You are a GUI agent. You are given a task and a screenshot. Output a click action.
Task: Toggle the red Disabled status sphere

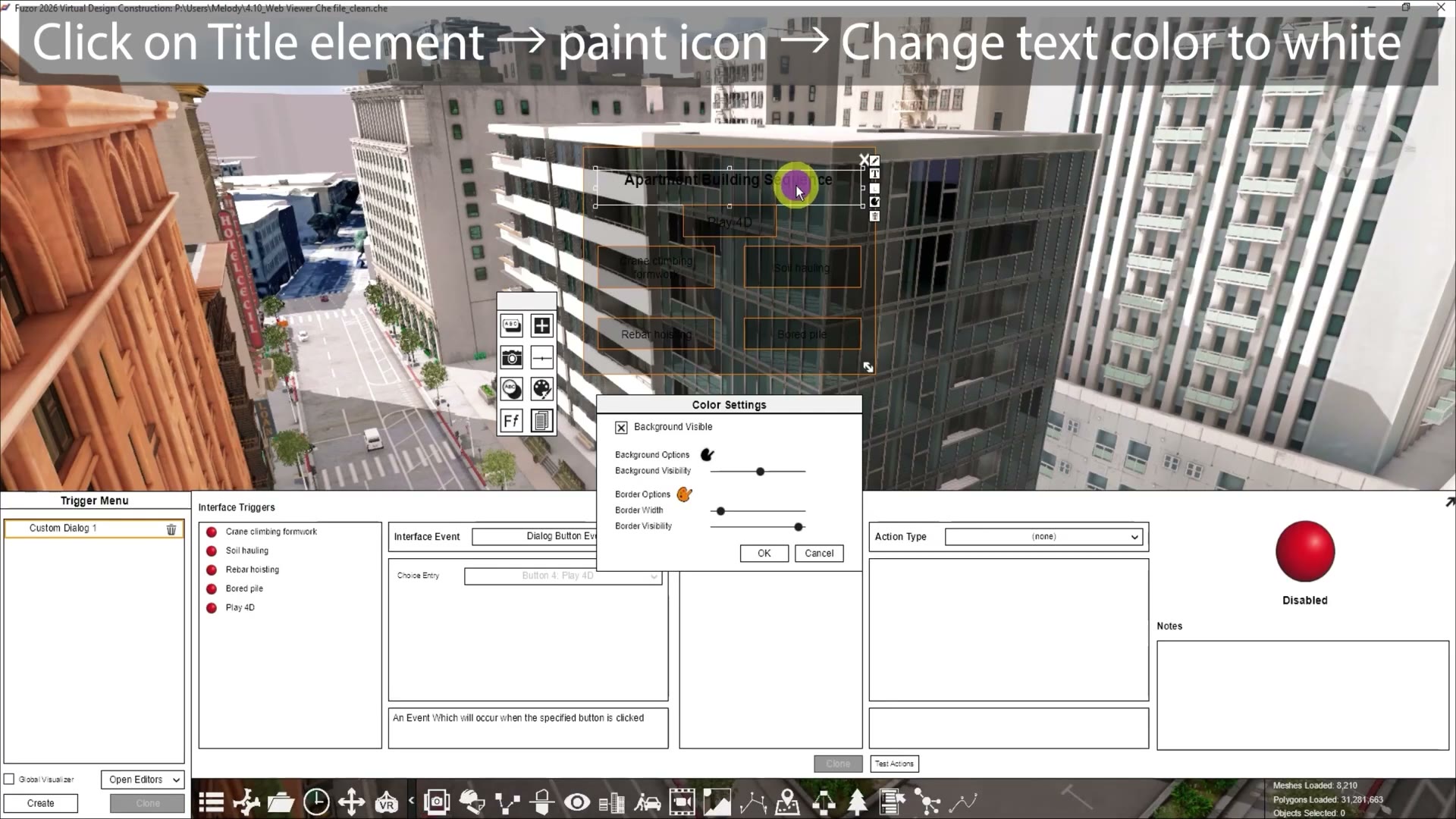pos(1305,551)
